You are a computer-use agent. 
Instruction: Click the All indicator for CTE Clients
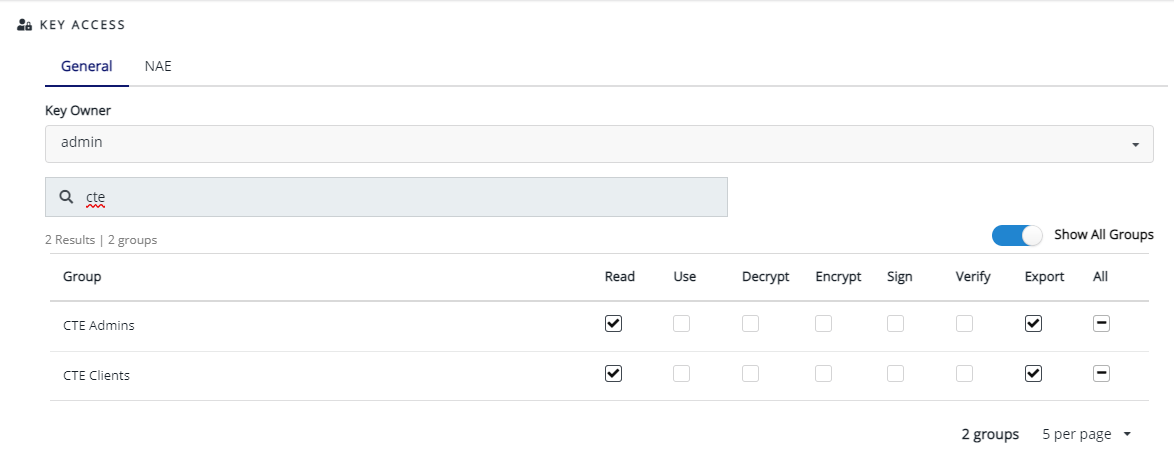pos(1101,373)
